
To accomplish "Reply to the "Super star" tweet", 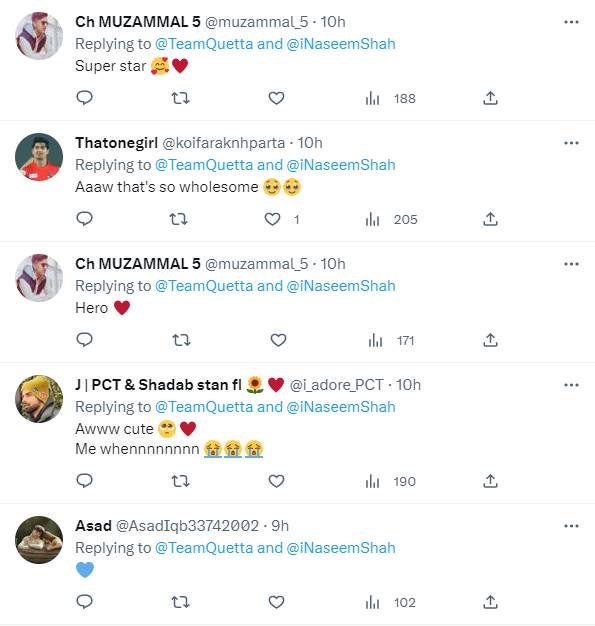I will (84, 98).
